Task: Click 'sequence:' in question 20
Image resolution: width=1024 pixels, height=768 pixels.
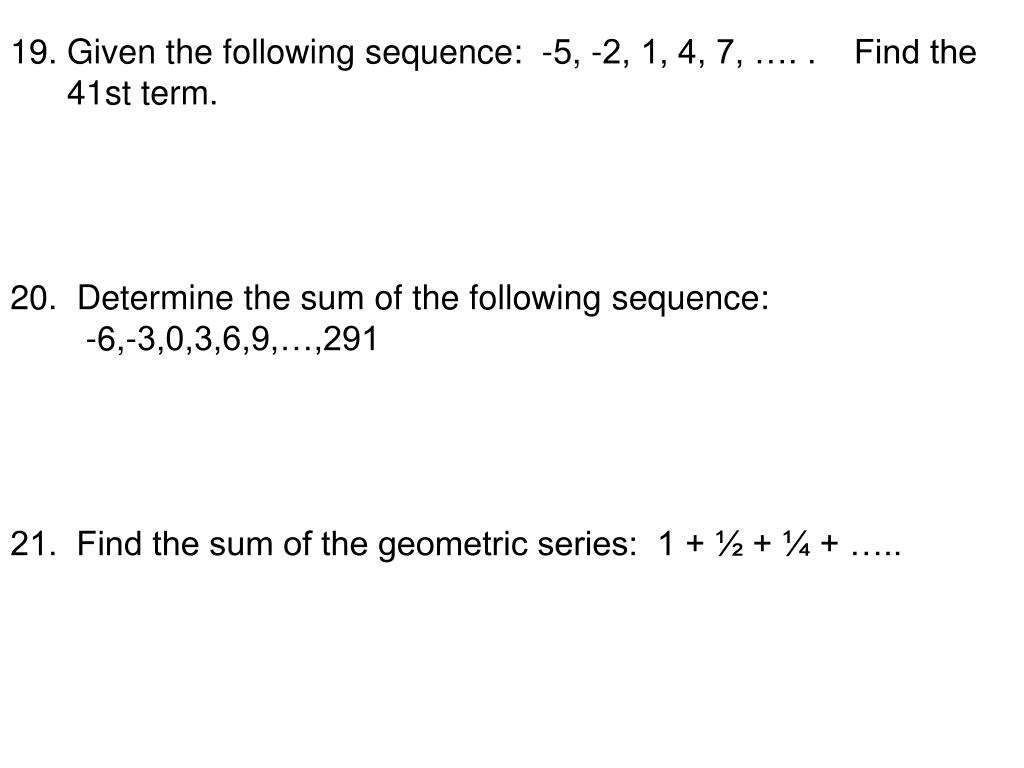Action: 690,300
